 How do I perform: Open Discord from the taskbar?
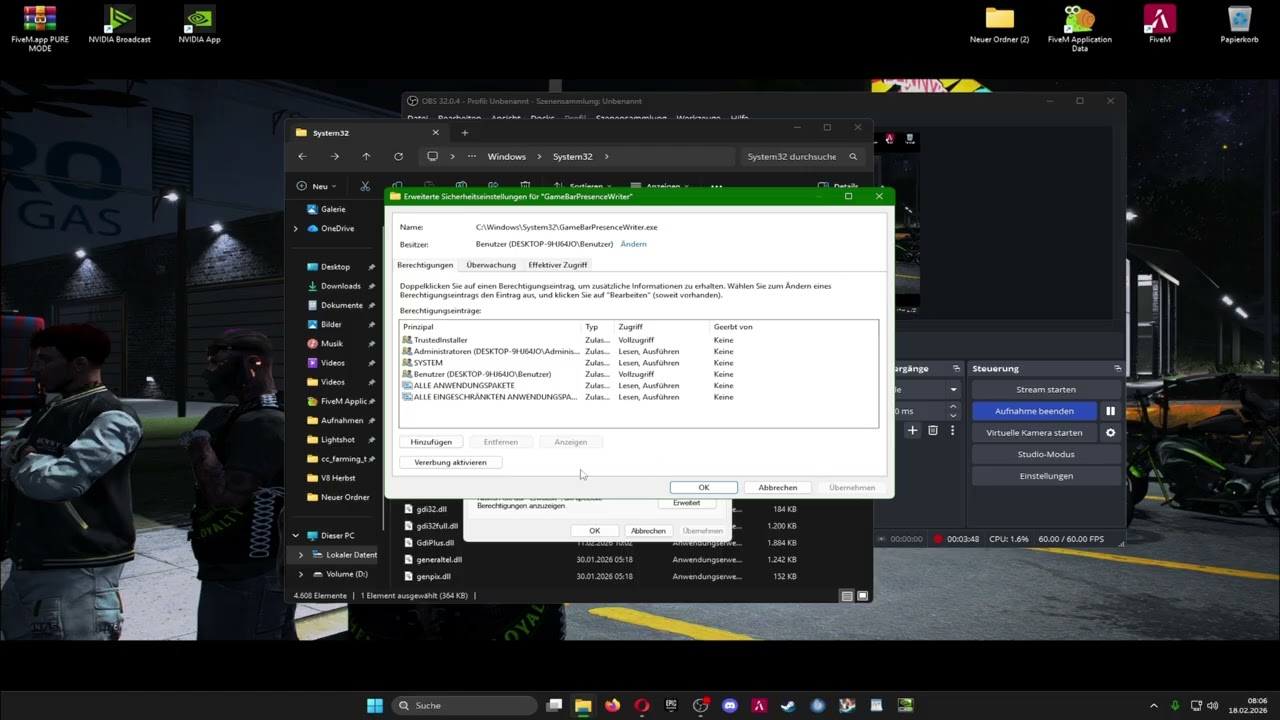pyautogui.click(x=730, y=705)
